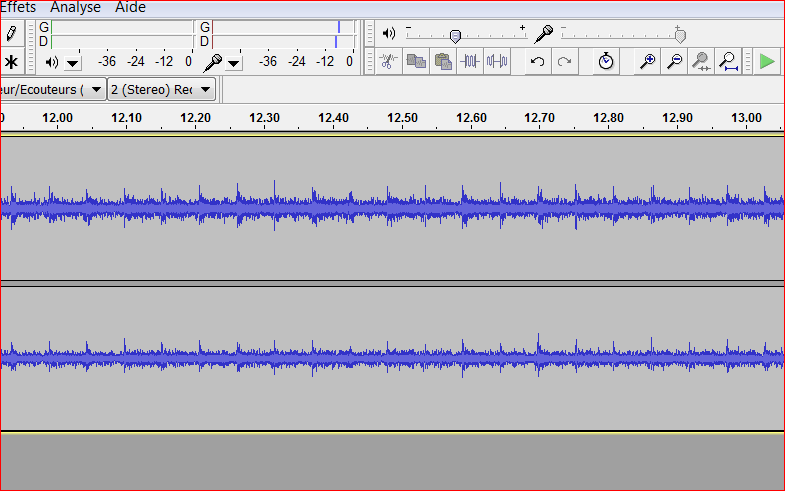Expand the 2 (Stereo) channels dropdown
Viewport: 785px width, 491px height.
[205, 89]
